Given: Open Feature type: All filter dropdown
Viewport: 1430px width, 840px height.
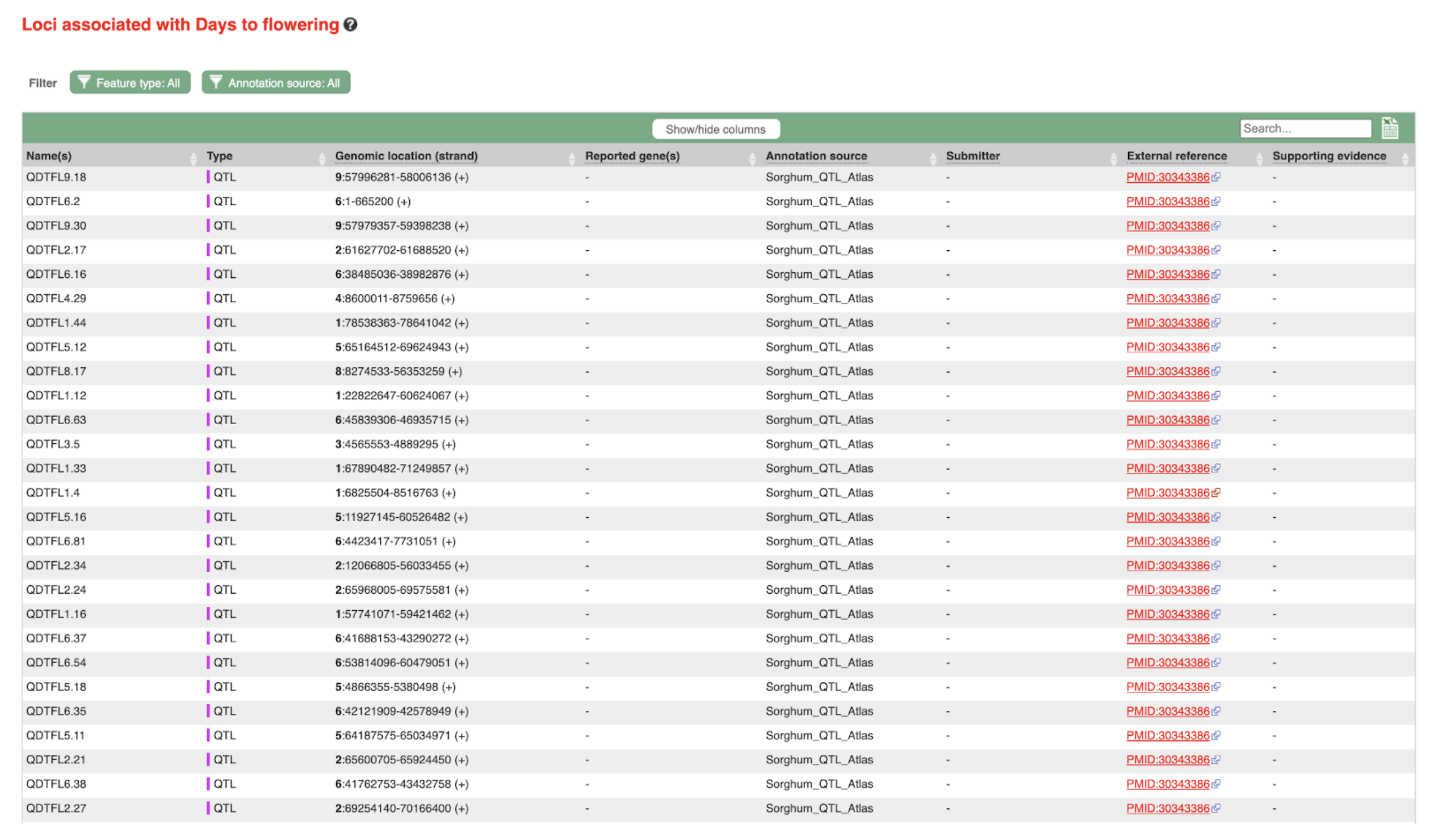Looking at the screenshot, I should click(x=130, y=82).
